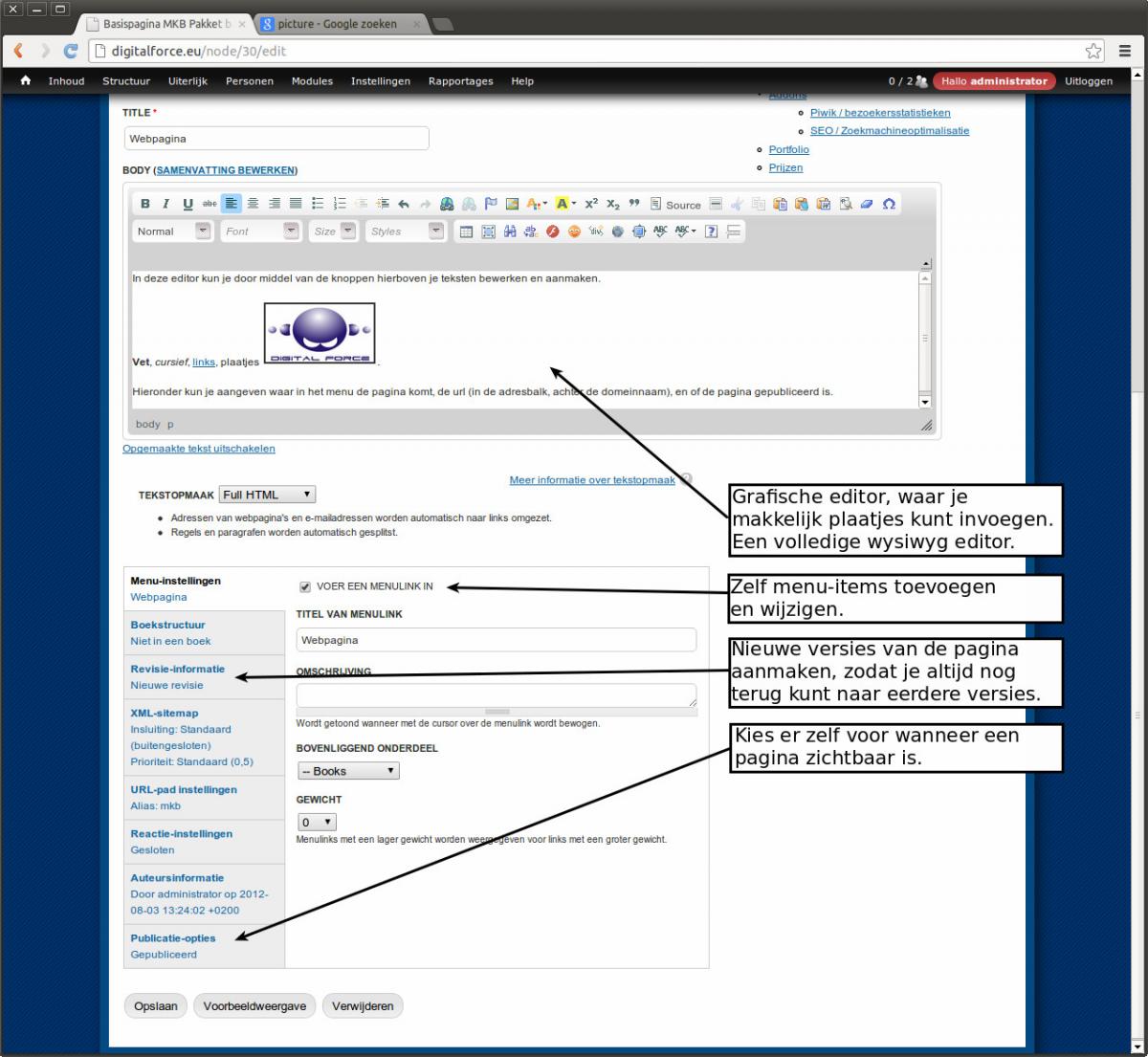This screenshot has width=1148, height=1057.
Task: Click the underline formatting icon
Action: [188, 204]
